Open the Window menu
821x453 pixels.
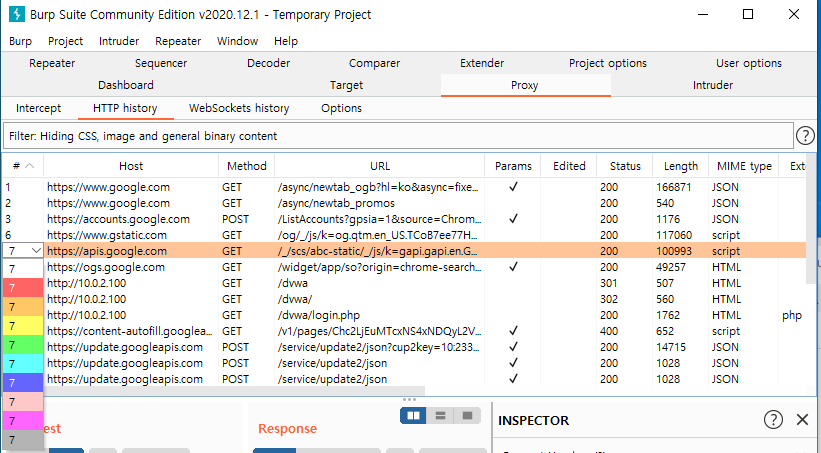237,41
